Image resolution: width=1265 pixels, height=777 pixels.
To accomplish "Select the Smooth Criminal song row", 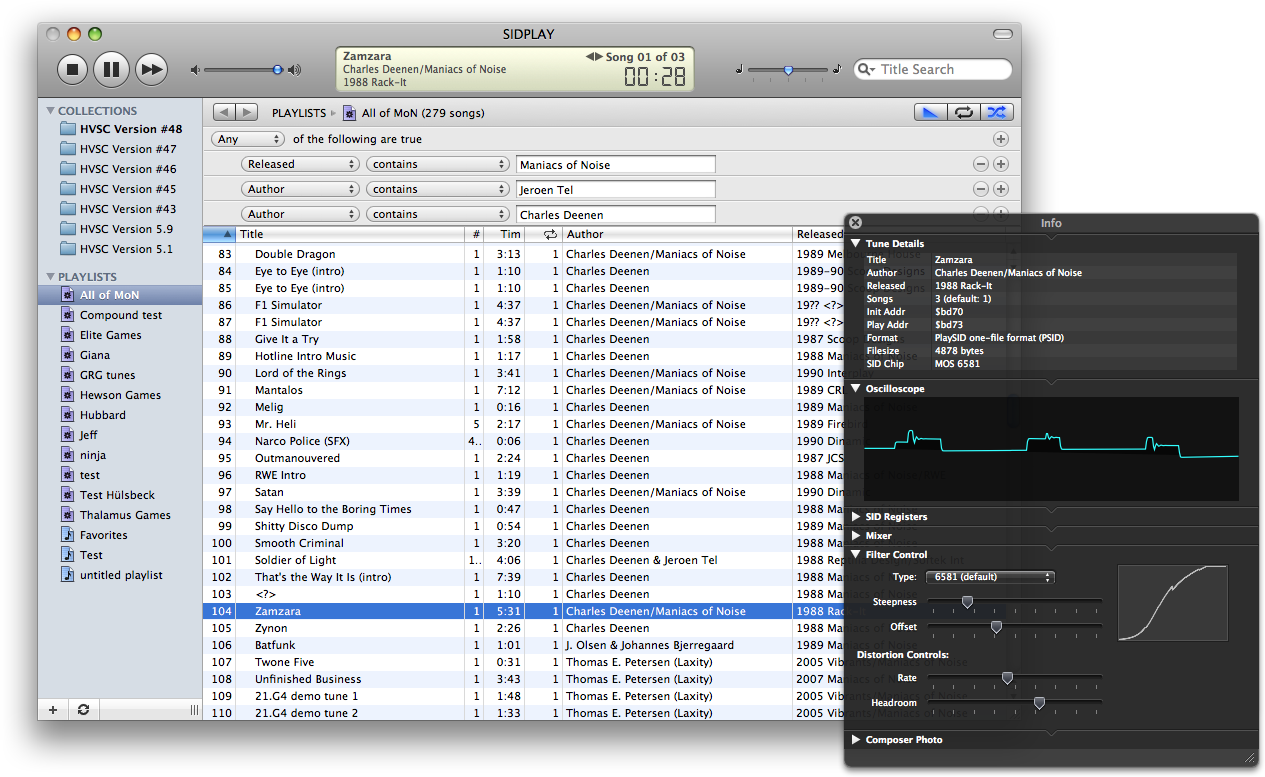I will 524,543.
